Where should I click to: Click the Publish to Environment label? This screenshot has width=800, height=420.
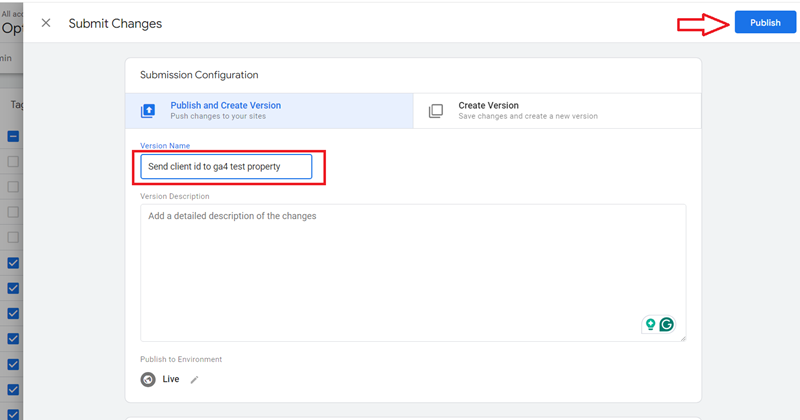181,359
